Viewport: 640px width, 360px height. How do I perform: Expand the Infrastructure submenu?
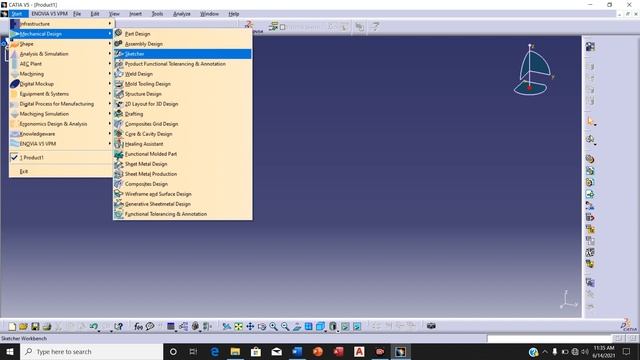pyautogui.click(x=61, y=24)
